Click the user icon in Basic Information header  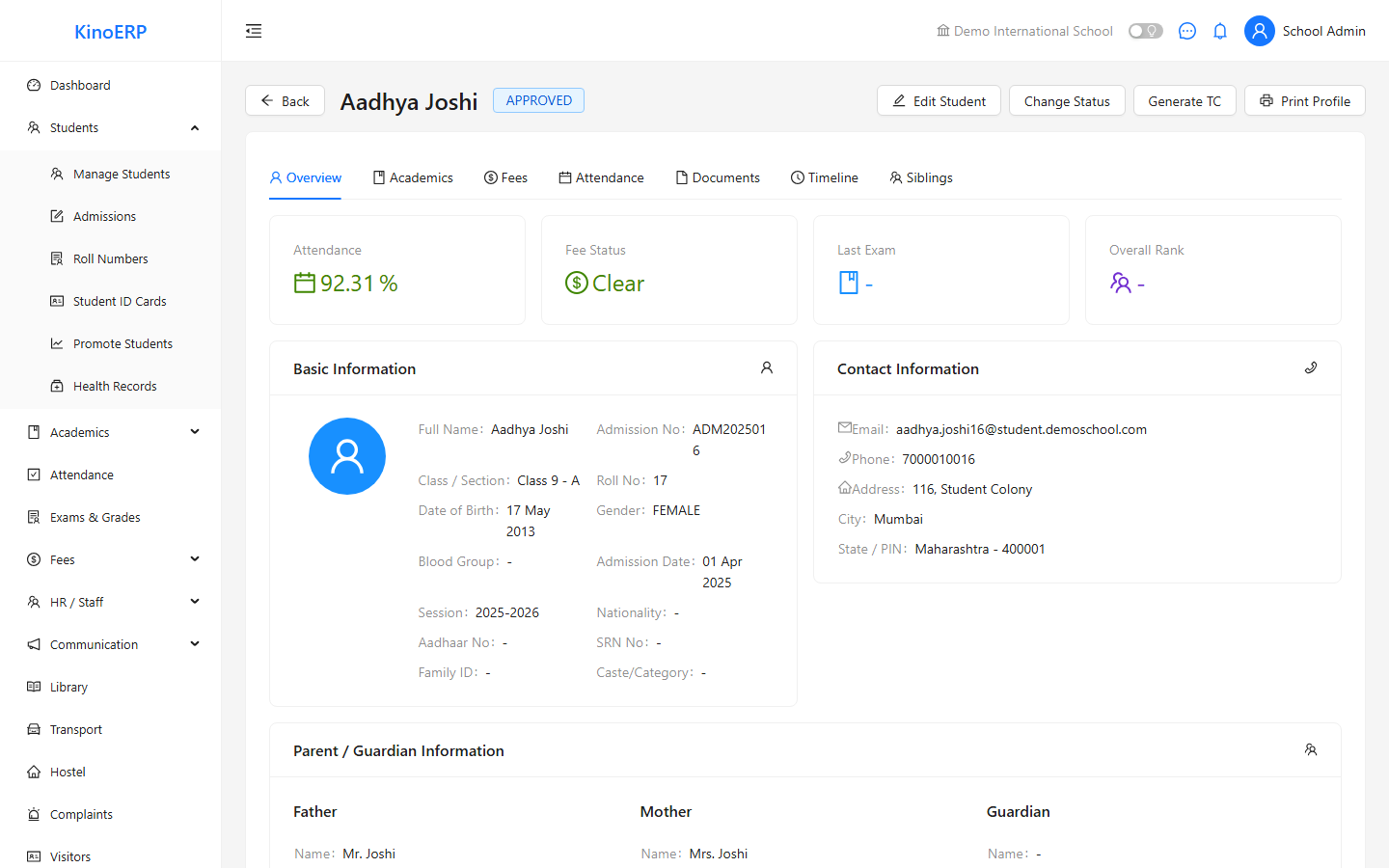[767, 367]
